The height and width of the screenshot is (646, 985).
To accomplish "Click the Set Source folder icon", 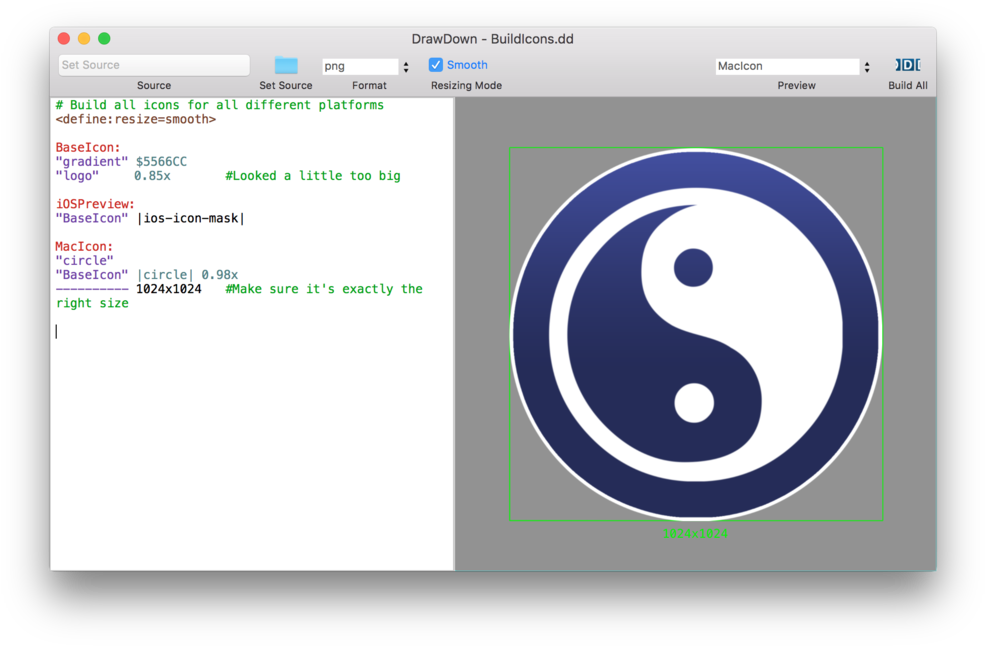I will coord(286,65).
